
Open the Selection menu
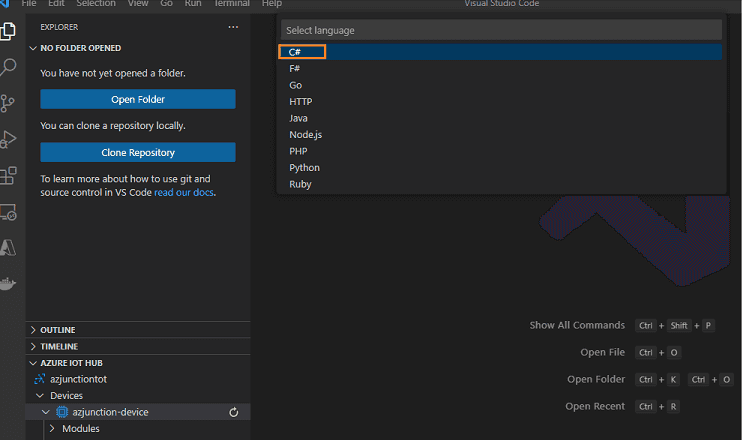[96, 4]
